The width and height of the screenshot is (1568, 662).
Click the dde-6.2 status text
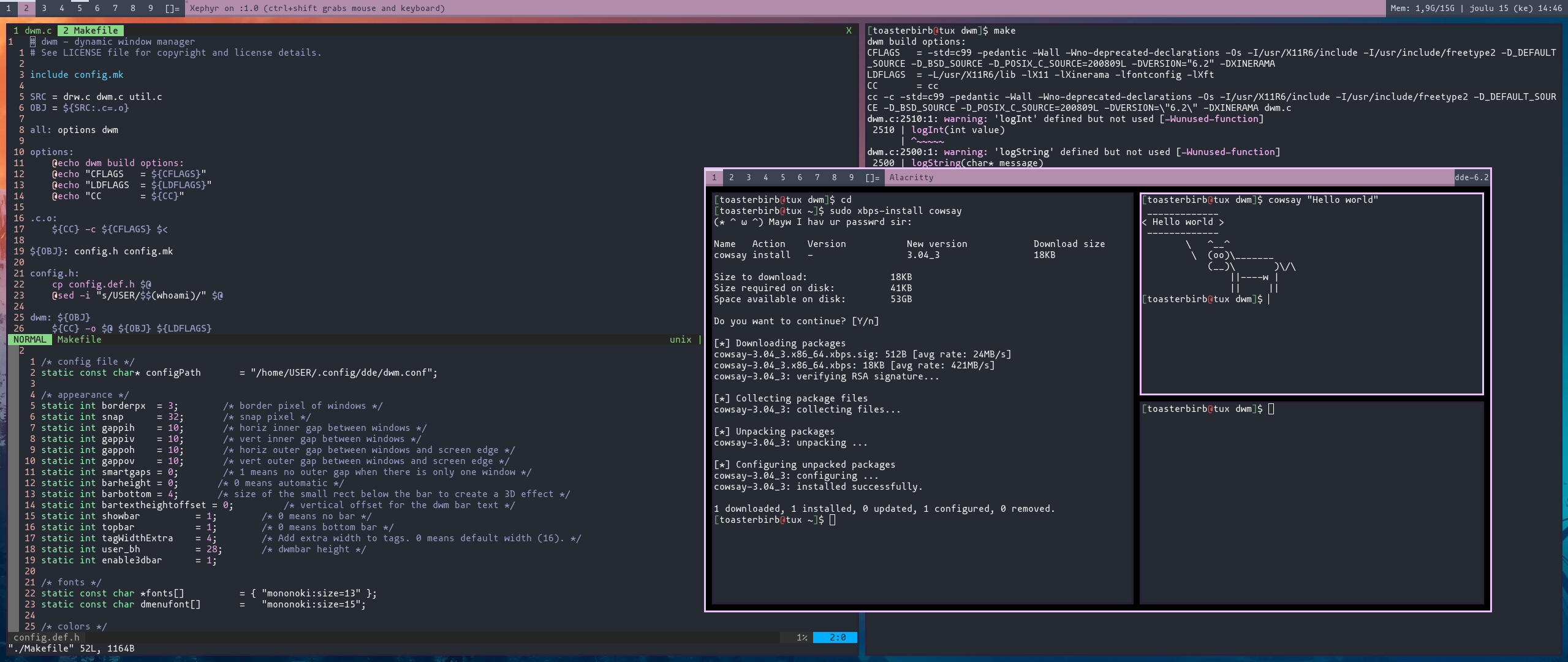pyautogui.click(x=1471, y=177)
